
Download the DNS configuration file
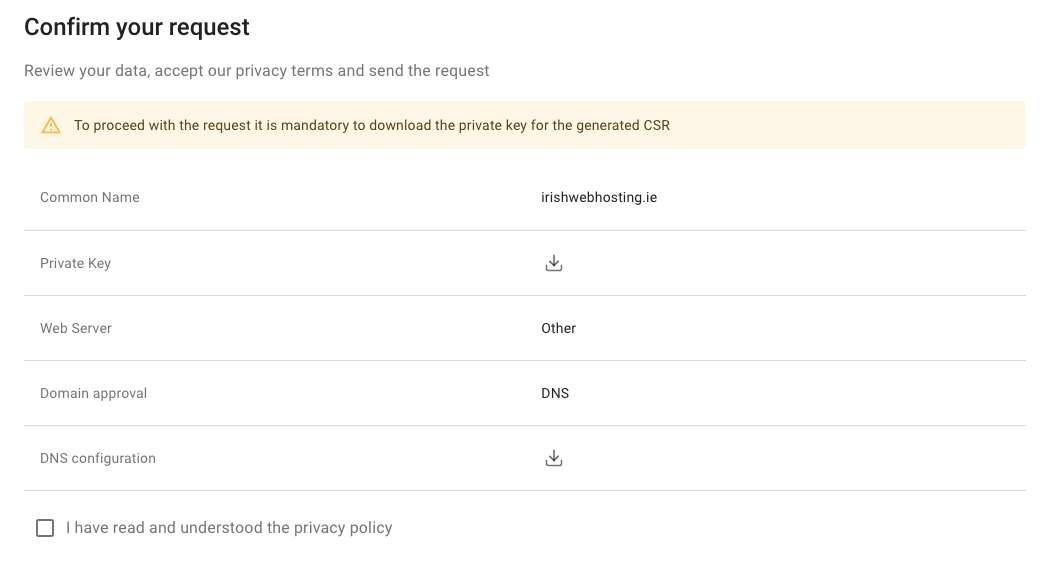click(x=554, y=458)
